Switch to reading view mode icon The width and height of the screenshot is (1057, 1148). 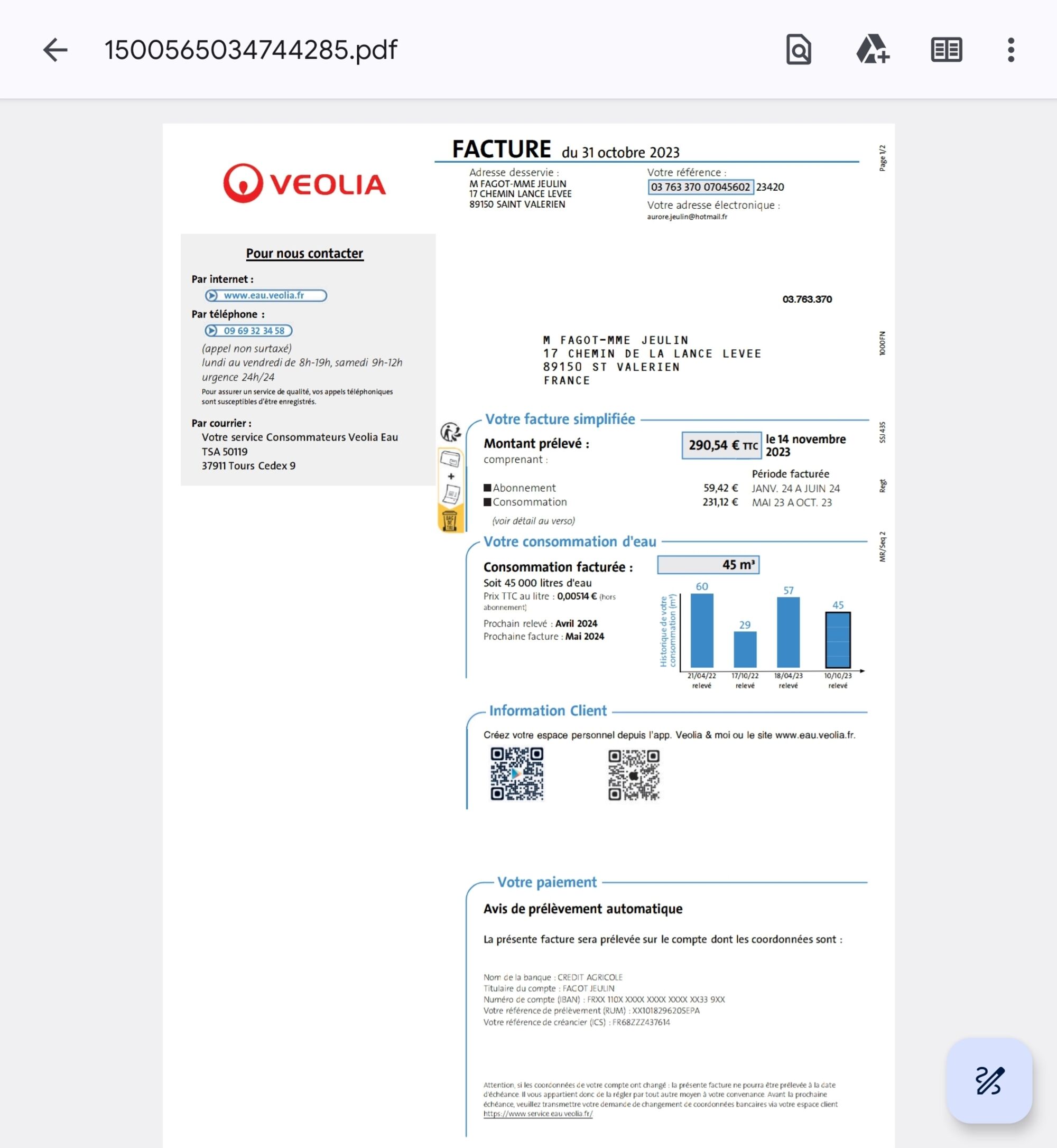[946, 50]
